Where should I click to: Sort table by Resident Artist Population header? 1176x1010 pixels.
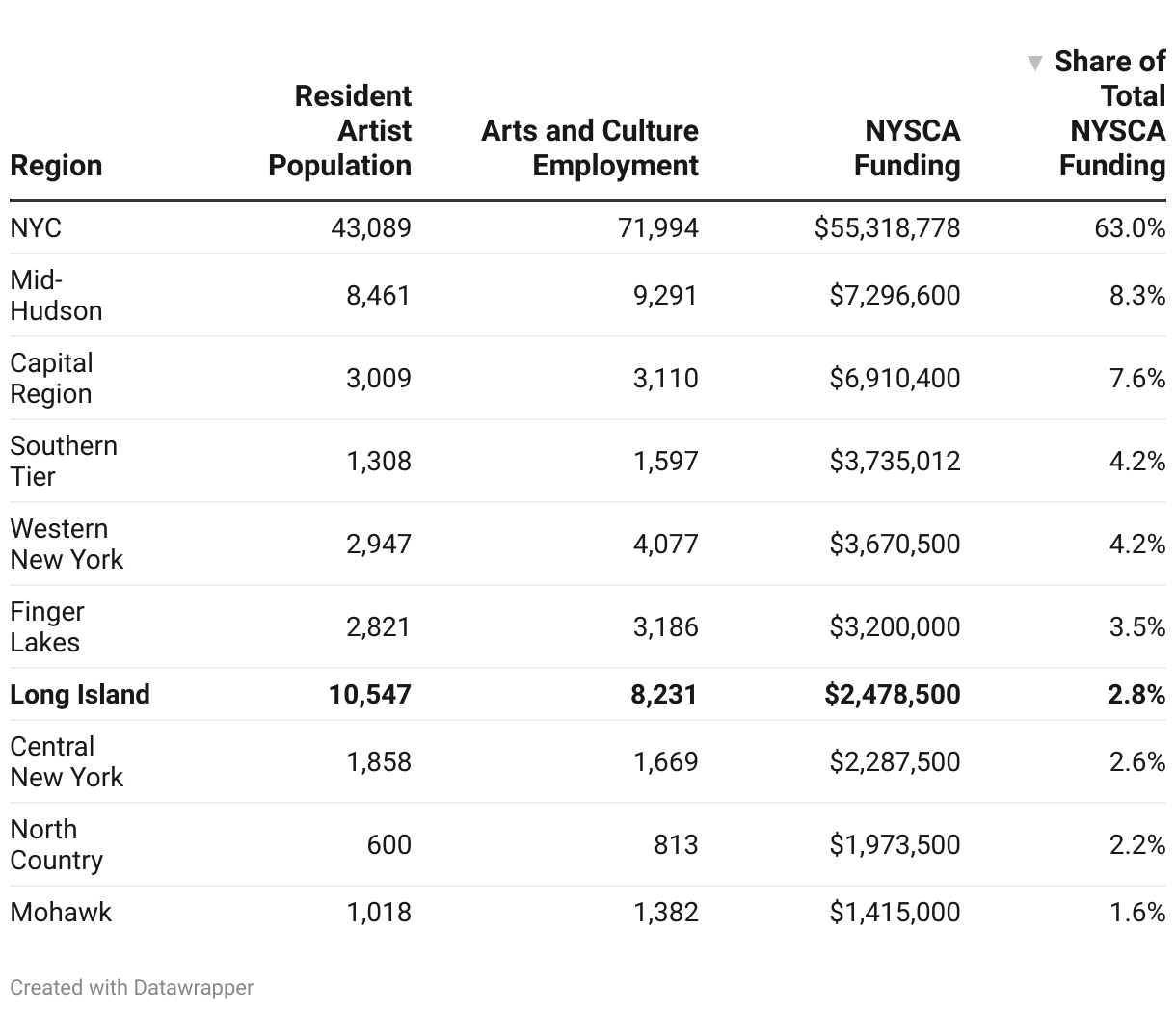tap(340, 131)
